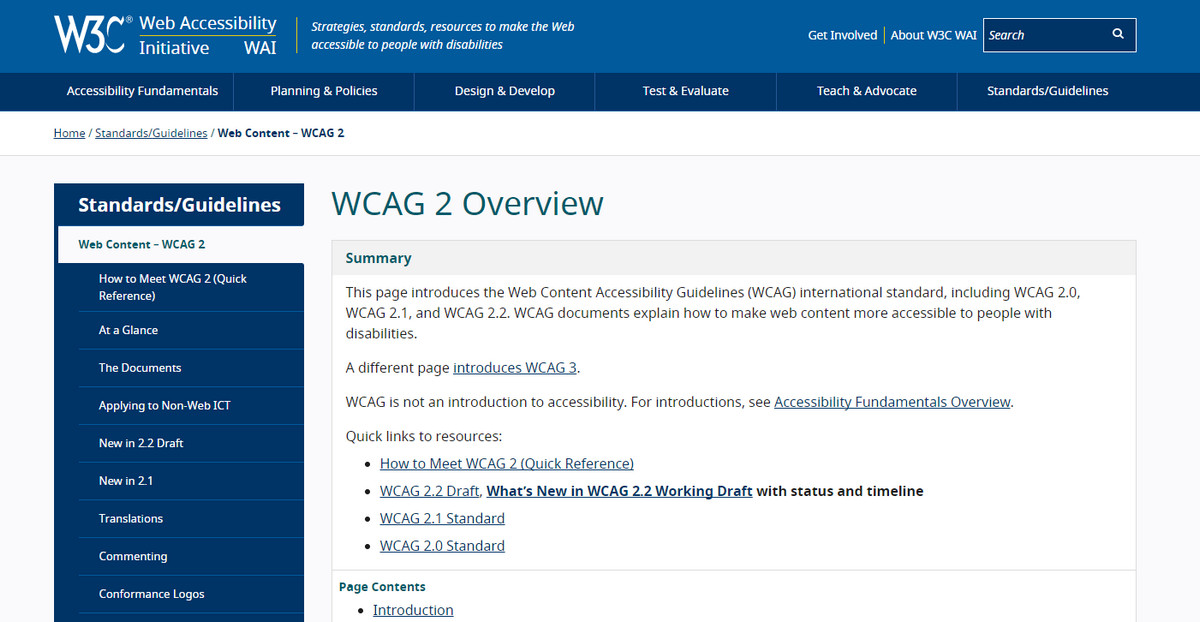Open the Test & Evaluate menu
The image size is (1200, 622).
coord(685,91)
